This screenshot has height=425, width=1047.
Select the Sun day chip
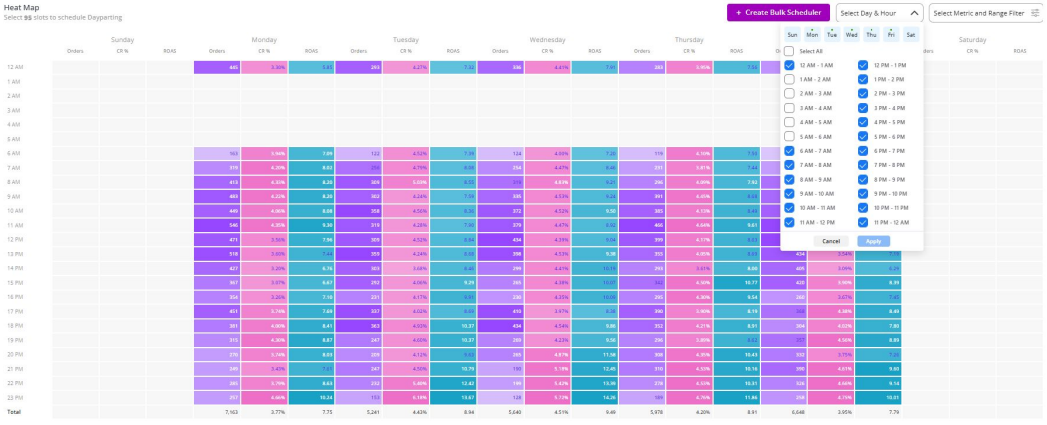pyautogui.click(x=792, y=34)
